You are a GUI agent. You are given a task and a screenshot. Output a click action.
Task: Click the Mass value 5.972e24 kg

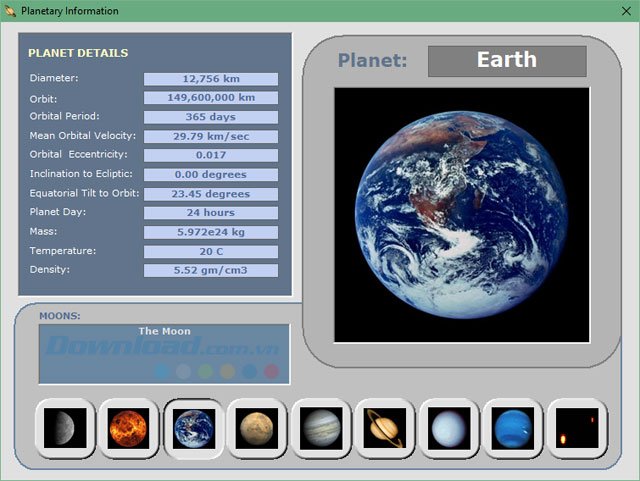pos(211,232)
